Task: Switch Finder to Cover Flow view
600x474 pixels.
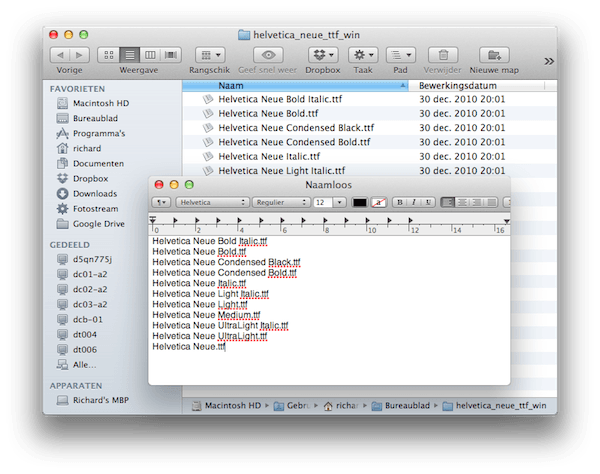Action: click(x=171, y=55)
